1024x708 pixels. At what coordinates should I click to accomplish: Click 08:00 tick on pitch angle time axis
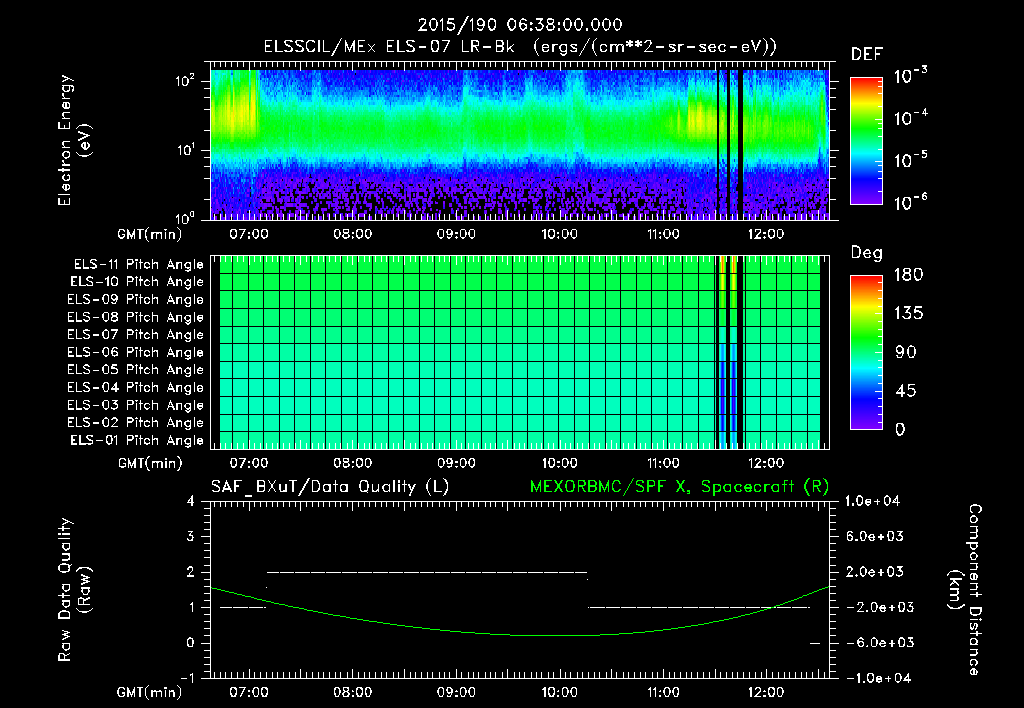[x=353, y=464]
